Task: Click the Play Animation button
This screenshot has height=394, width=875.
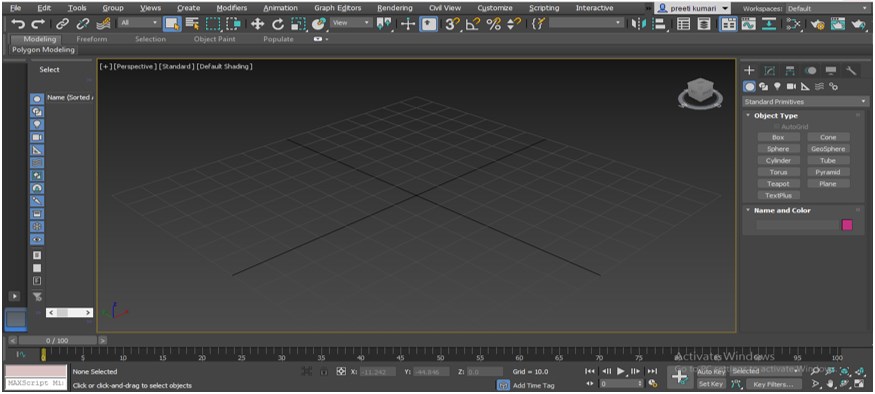Action: coord(621,371)
